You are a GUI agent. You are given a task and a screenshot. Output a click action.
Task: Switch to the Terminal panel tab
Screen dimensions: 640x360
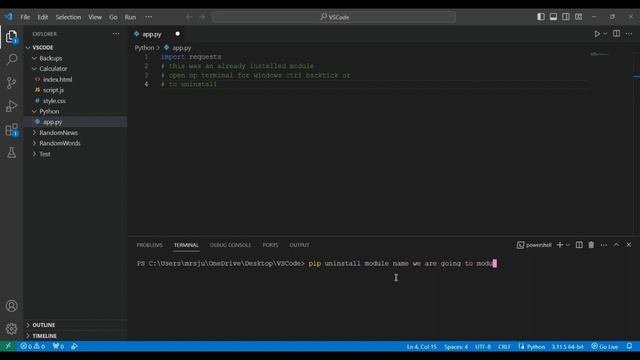click(x=186, y=245)
